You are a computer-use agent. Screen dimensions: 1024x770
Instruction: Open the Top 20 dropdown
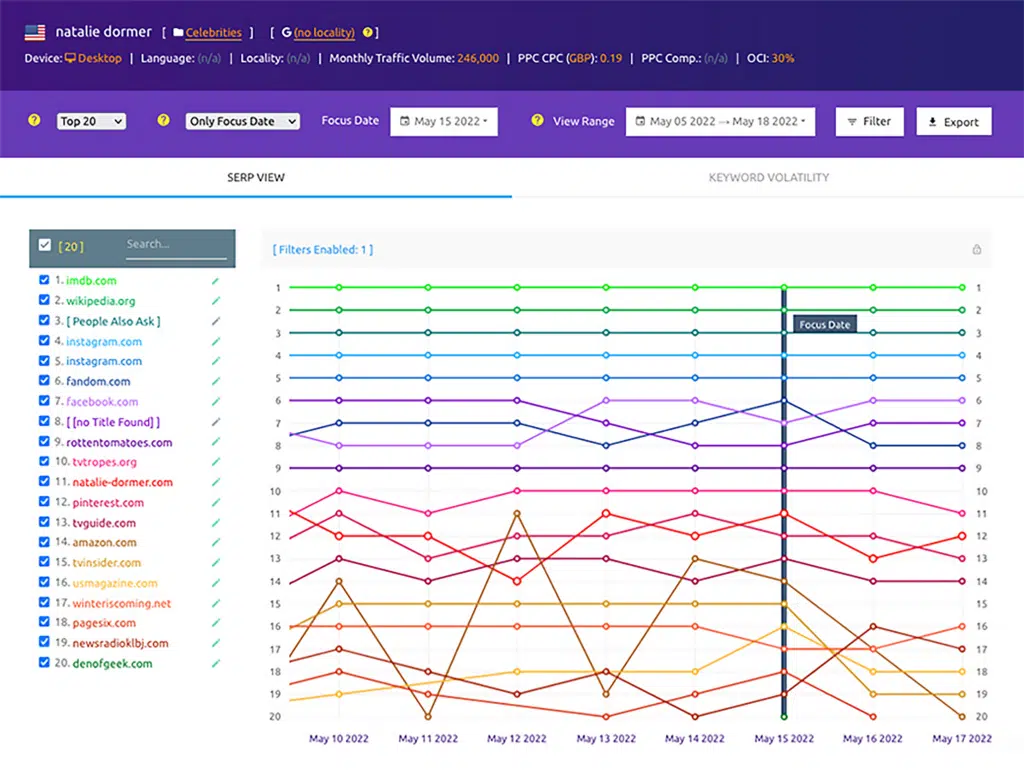[x=91, y=121]
